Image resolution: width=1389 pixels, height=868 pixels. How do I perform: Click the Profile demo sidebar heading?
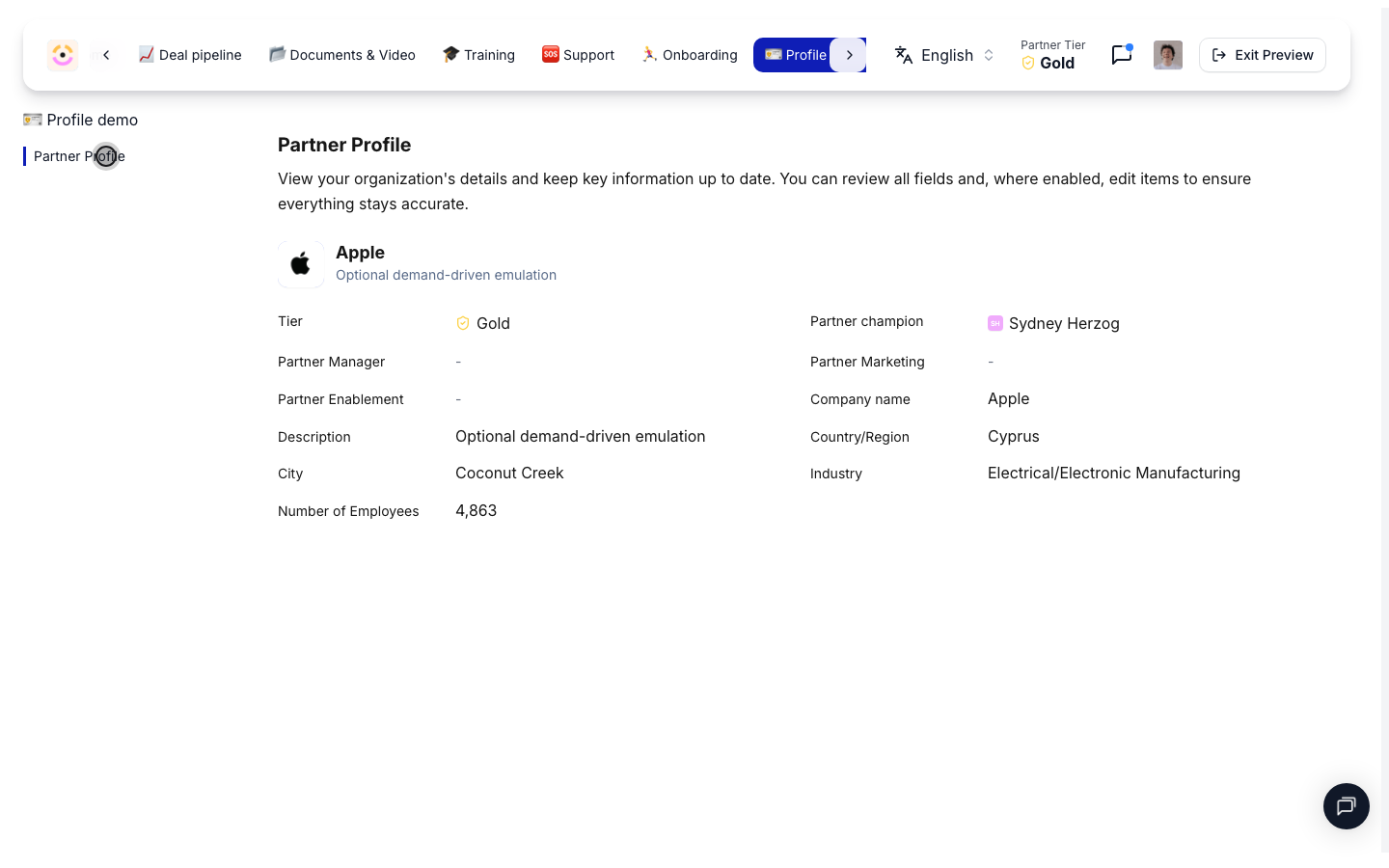[81, 120]
